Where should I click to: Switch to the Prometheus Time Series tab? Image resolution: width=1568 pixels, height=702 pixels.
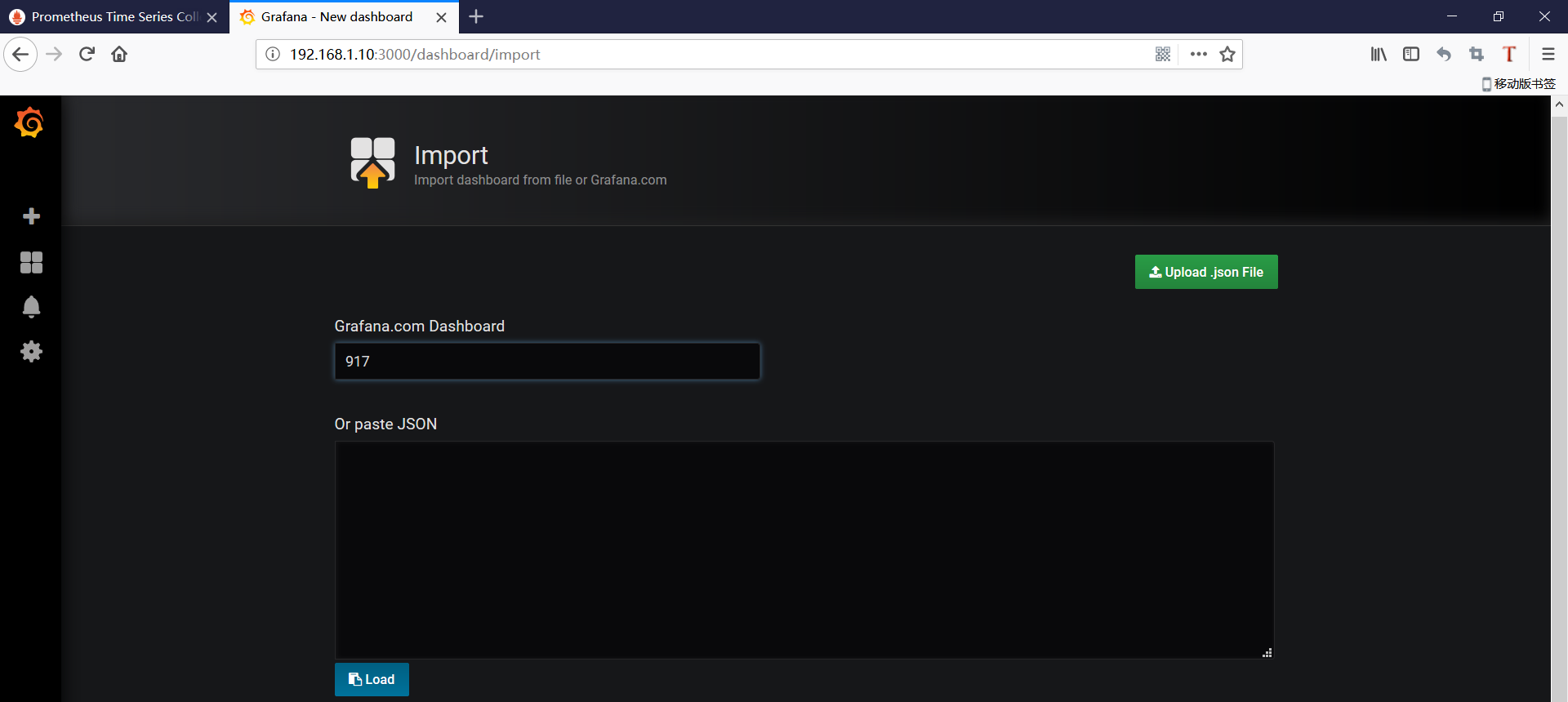[106, 17]
